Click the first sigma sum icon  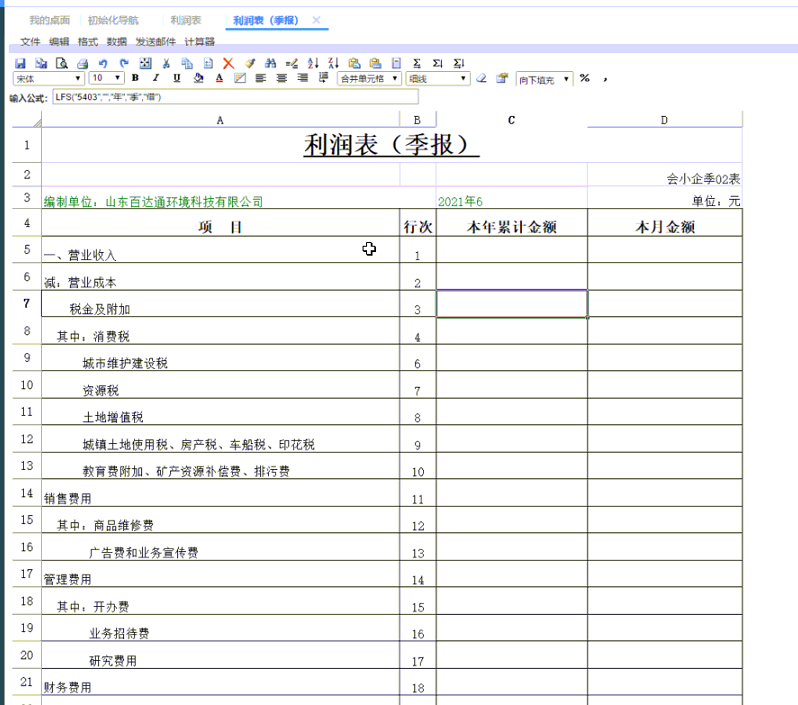[x=417, y=63]
